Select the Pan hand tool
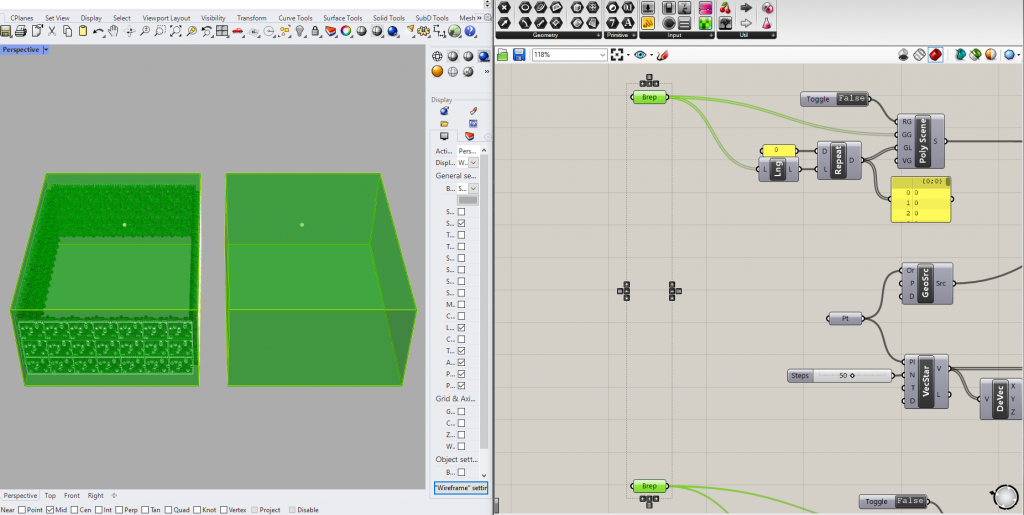 [x=114, y=31]
